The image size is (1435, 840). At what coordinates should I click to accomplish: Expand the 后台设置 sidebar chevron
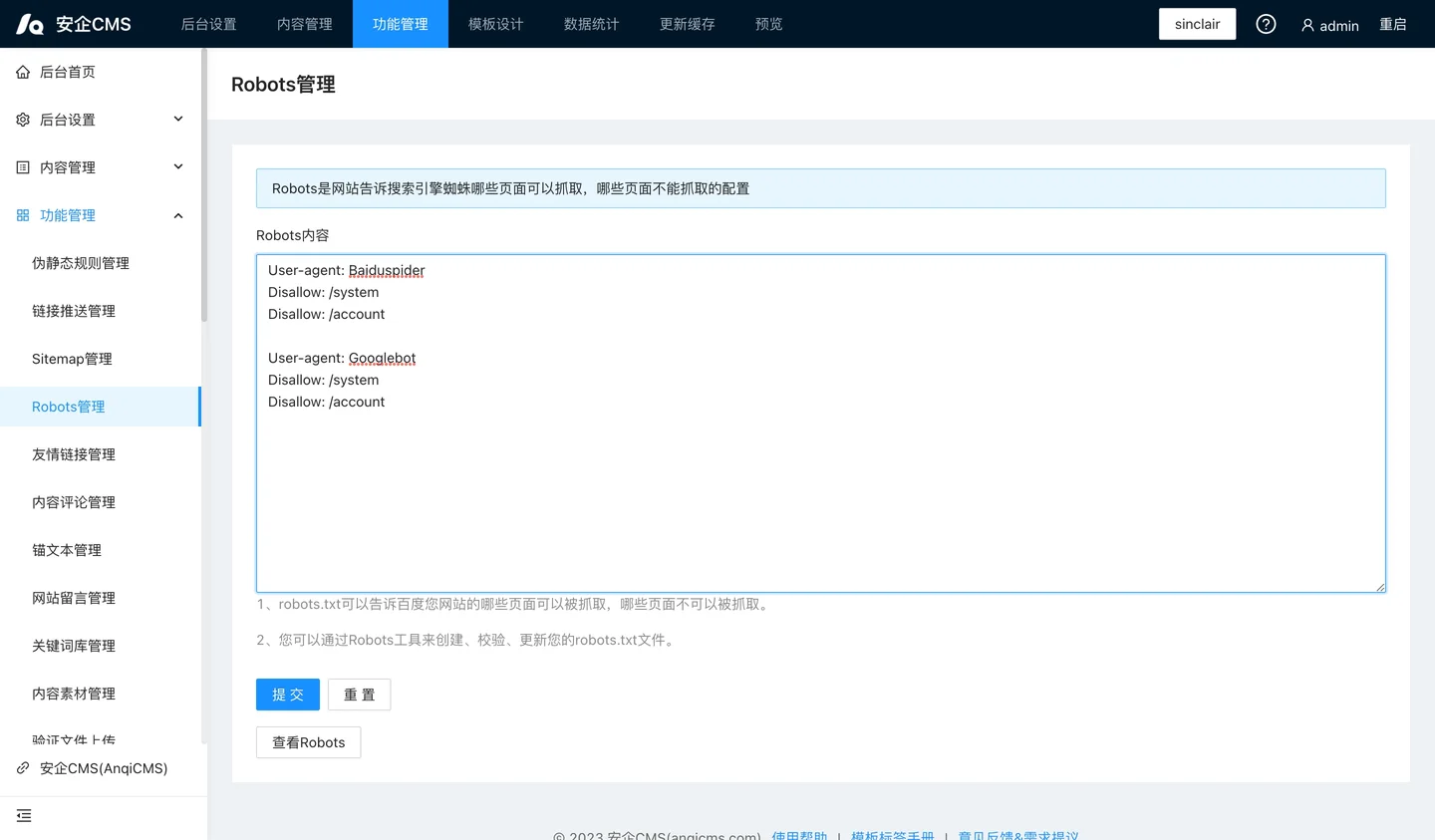pyautogui.click(x=178, y=119)
